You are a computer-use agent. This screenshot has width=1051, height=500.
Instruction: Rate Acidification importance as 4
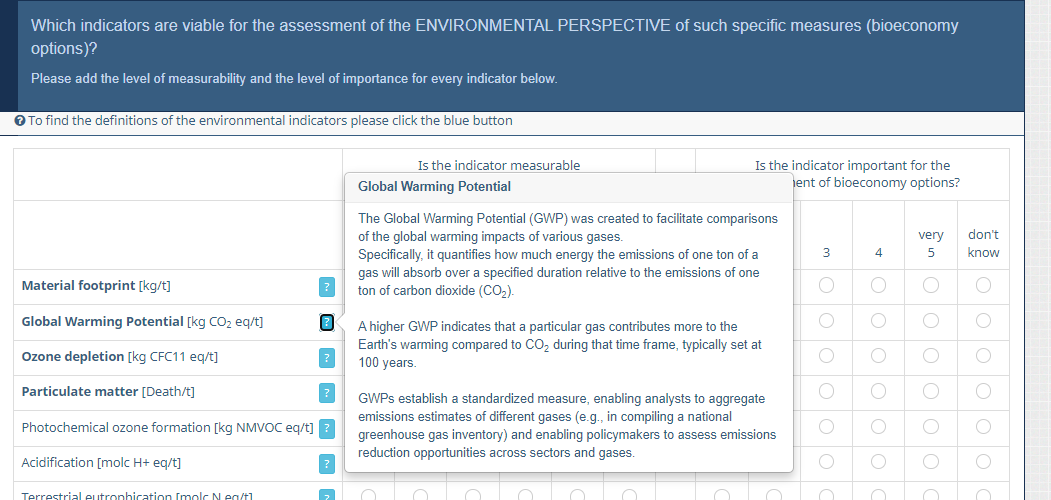878,463
